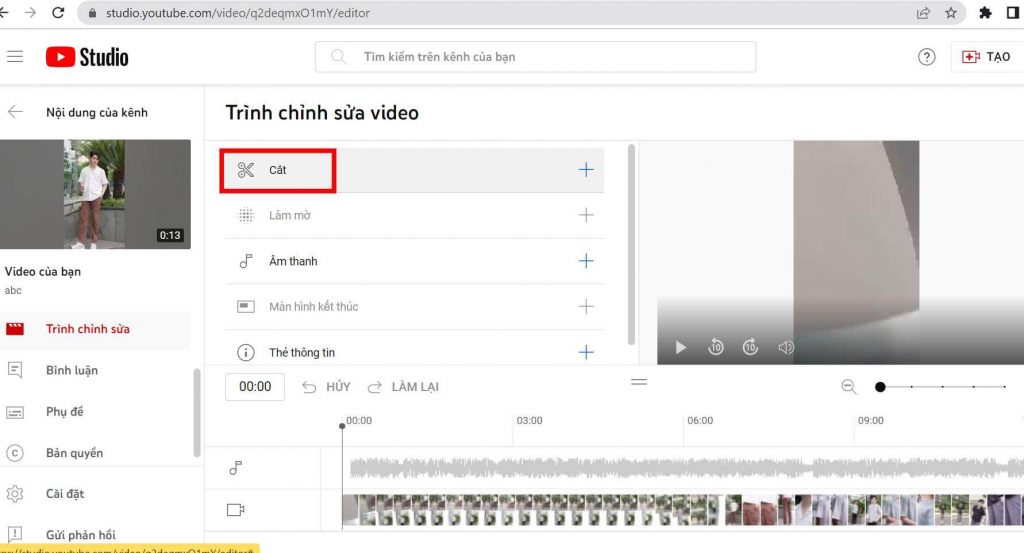Click the audio waveform track

(x=686, y=467)
